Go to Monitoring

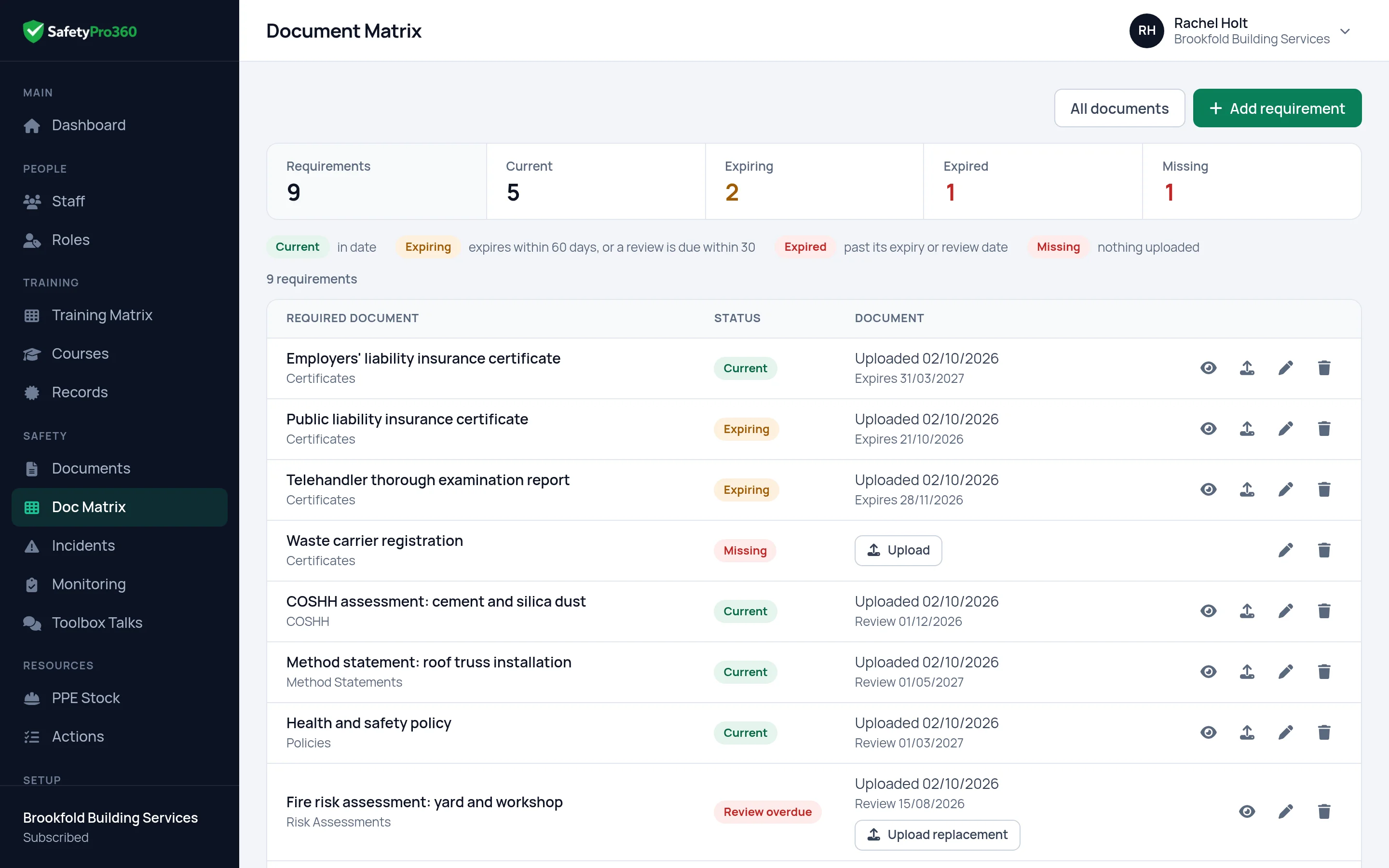(120, 584)
